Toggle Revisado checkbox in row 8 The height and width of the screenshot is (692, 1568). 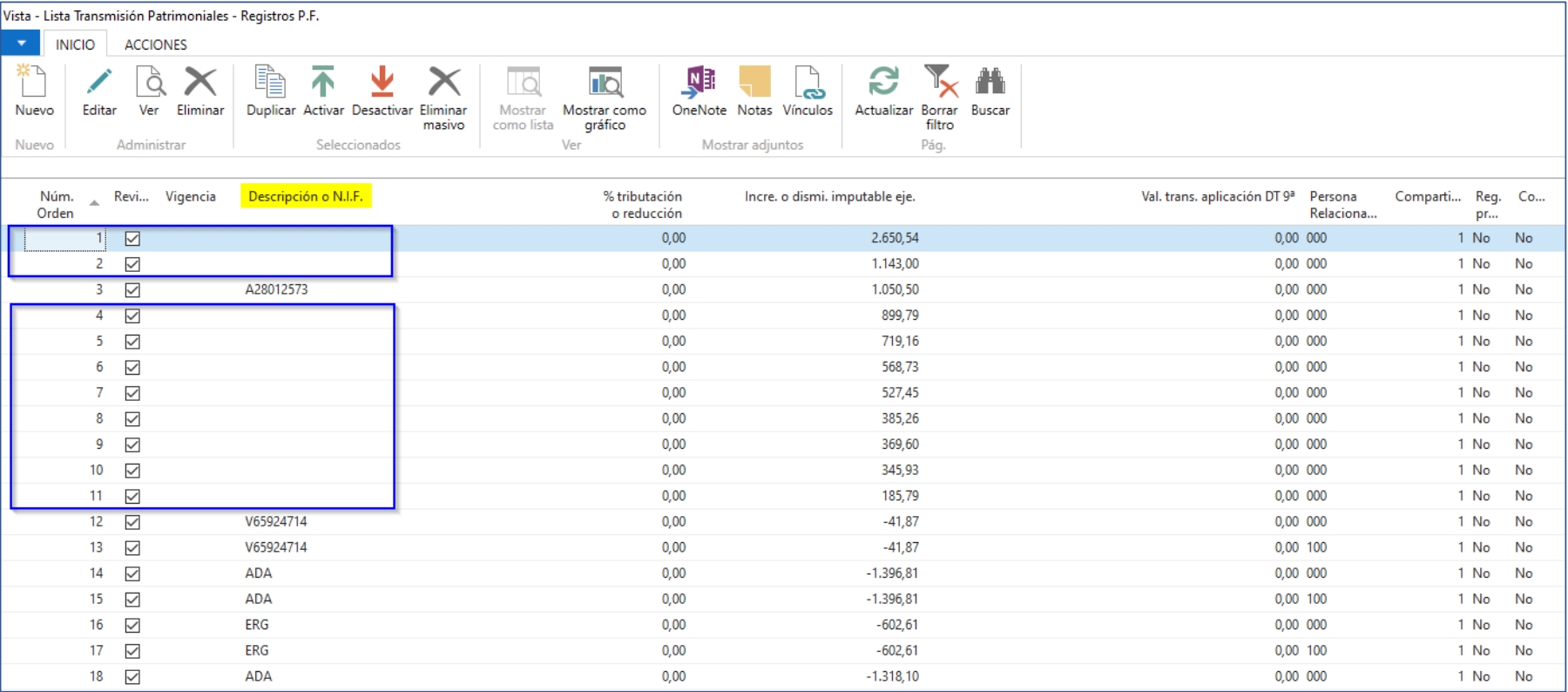[x=132, y=418]
